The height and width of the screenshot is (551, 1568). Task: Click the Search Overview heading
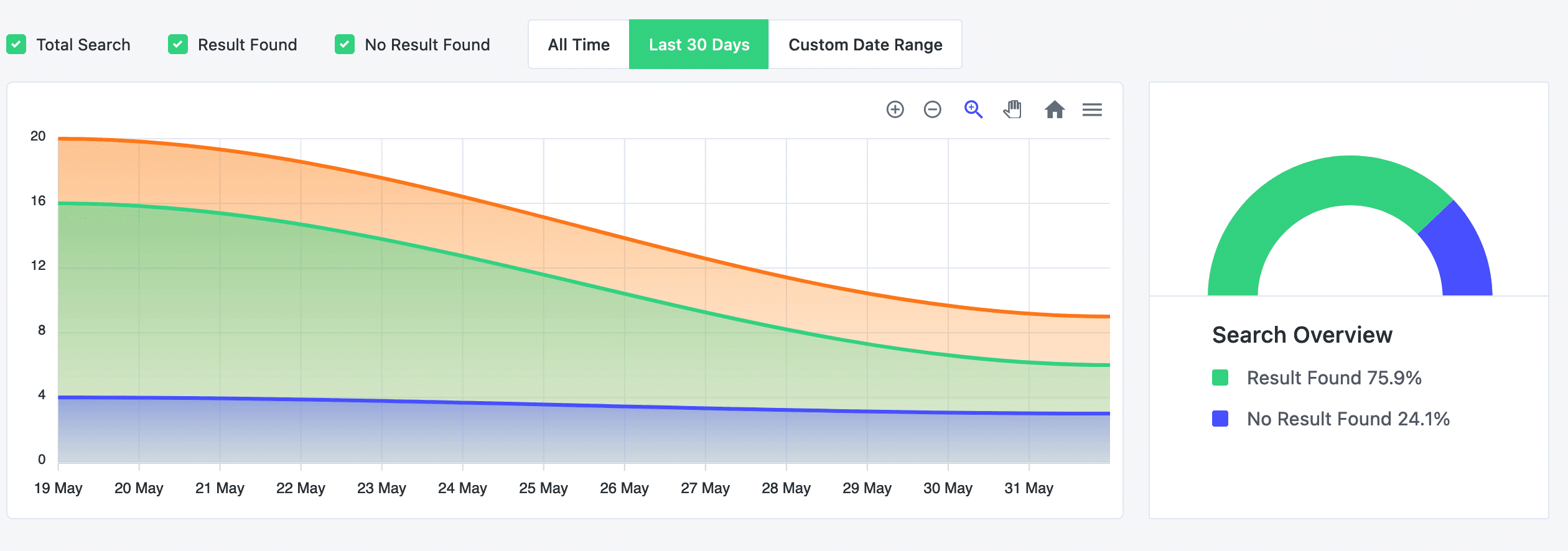coord(1302,335)
